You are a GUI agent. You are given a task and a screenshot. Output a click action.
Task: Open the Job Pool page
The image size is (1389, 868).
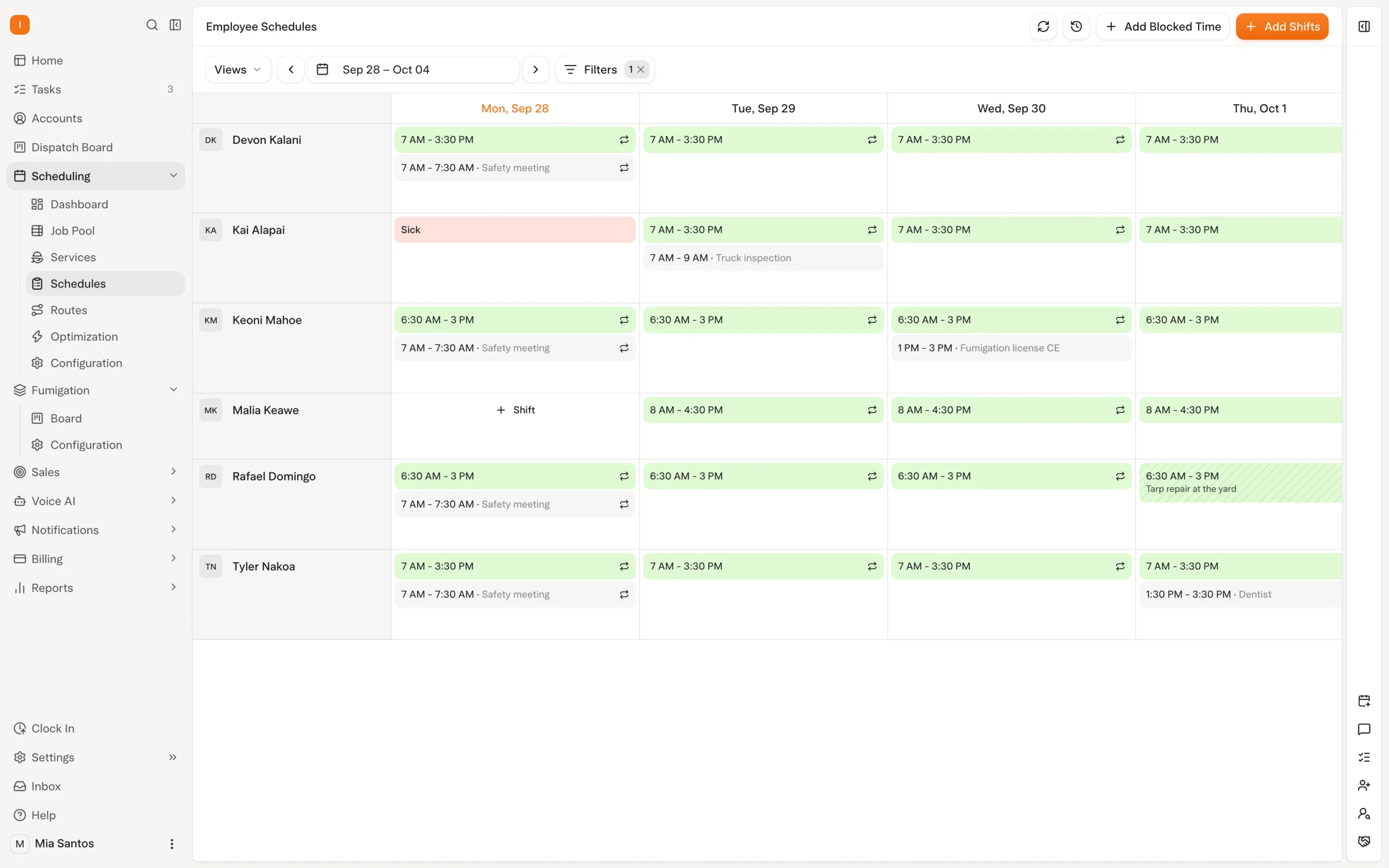(x=106, y=231)
